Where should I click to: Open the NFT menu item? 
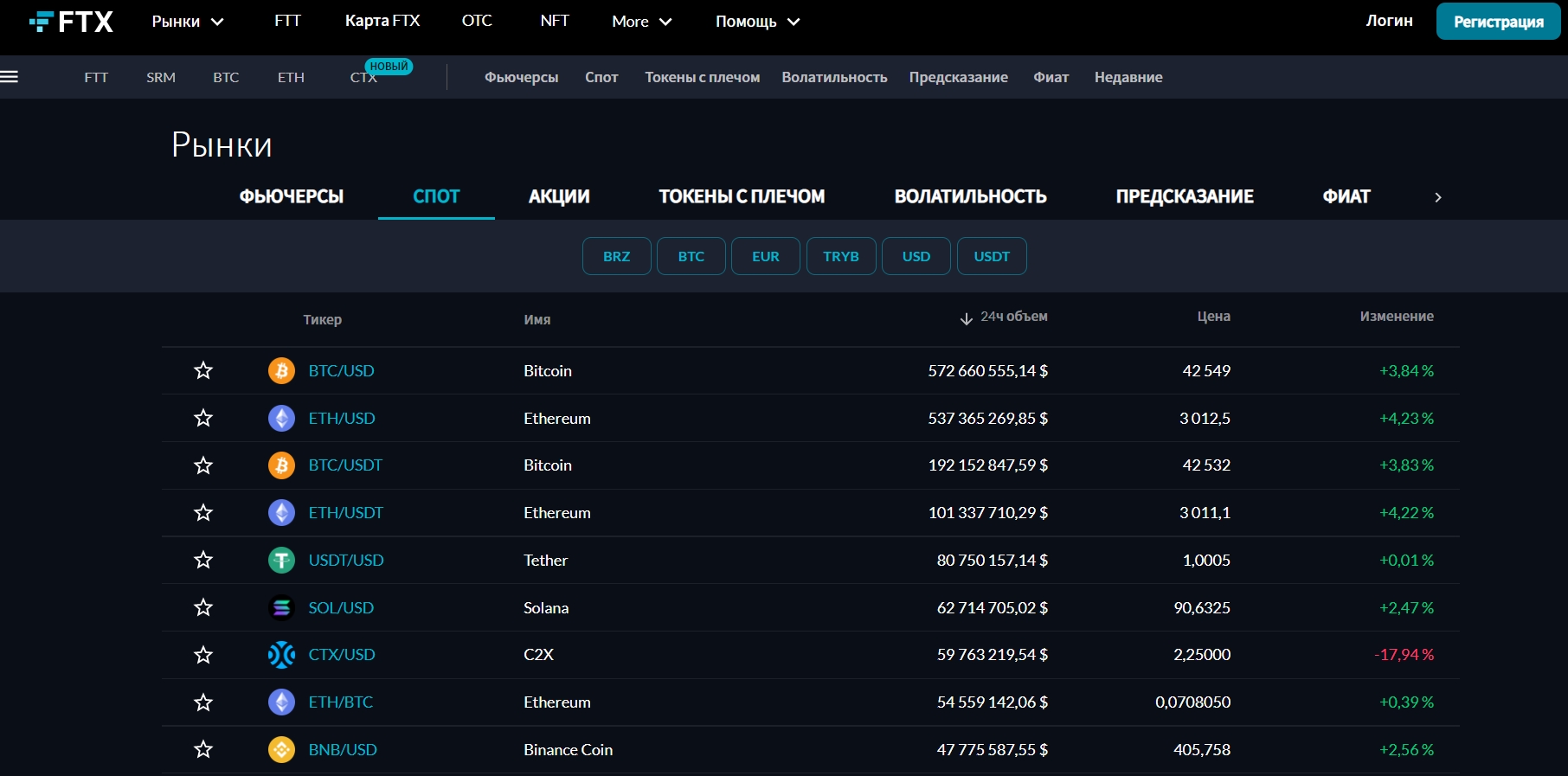[x=555, y=21]
